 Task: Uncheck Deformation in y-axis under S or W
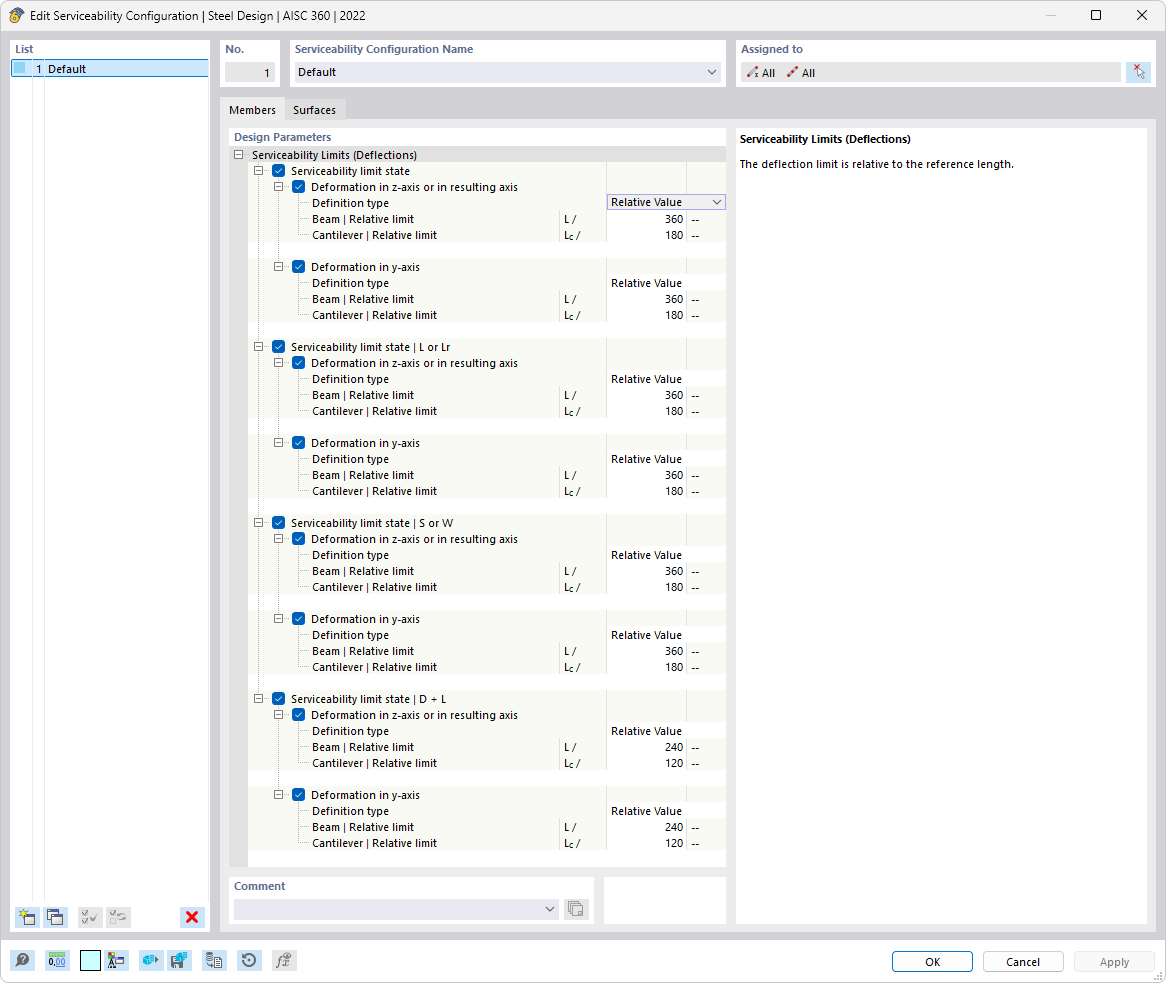(x=299, y=618)
